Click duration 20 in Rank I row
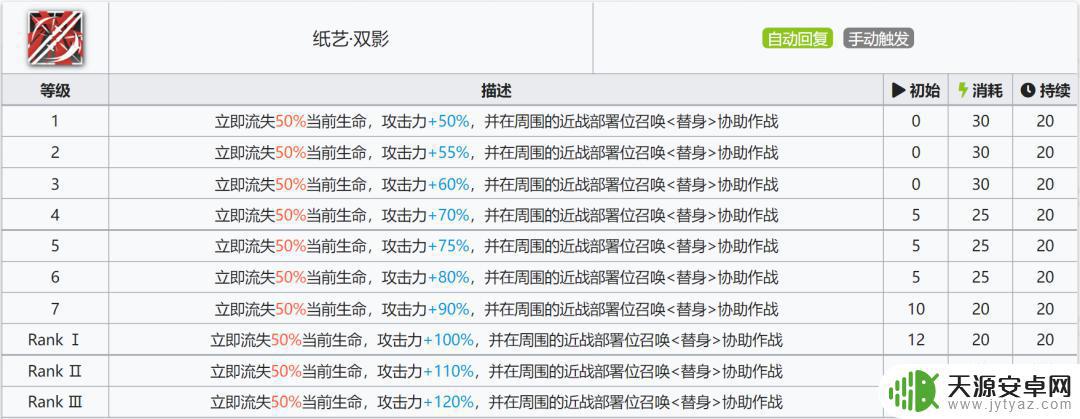 1046,340
